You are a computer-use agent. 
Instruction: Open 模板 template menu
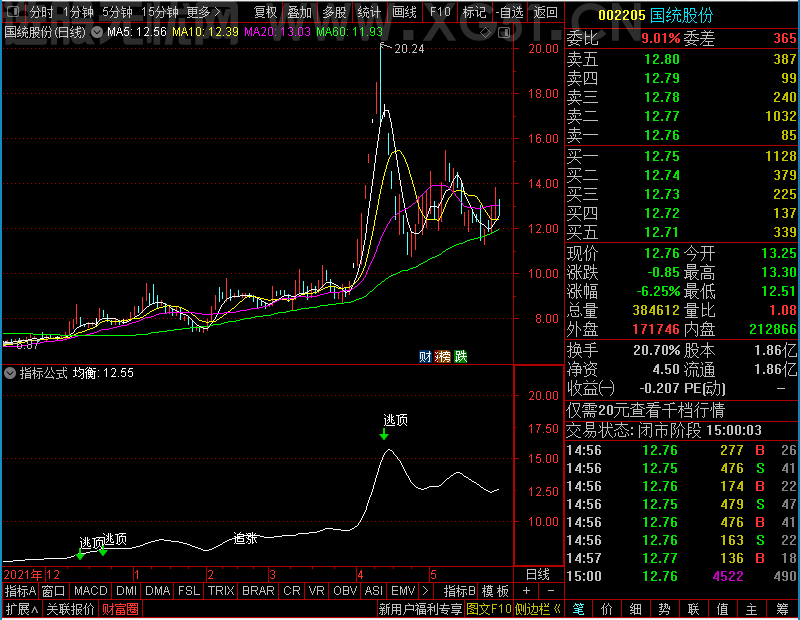[495, 591]
